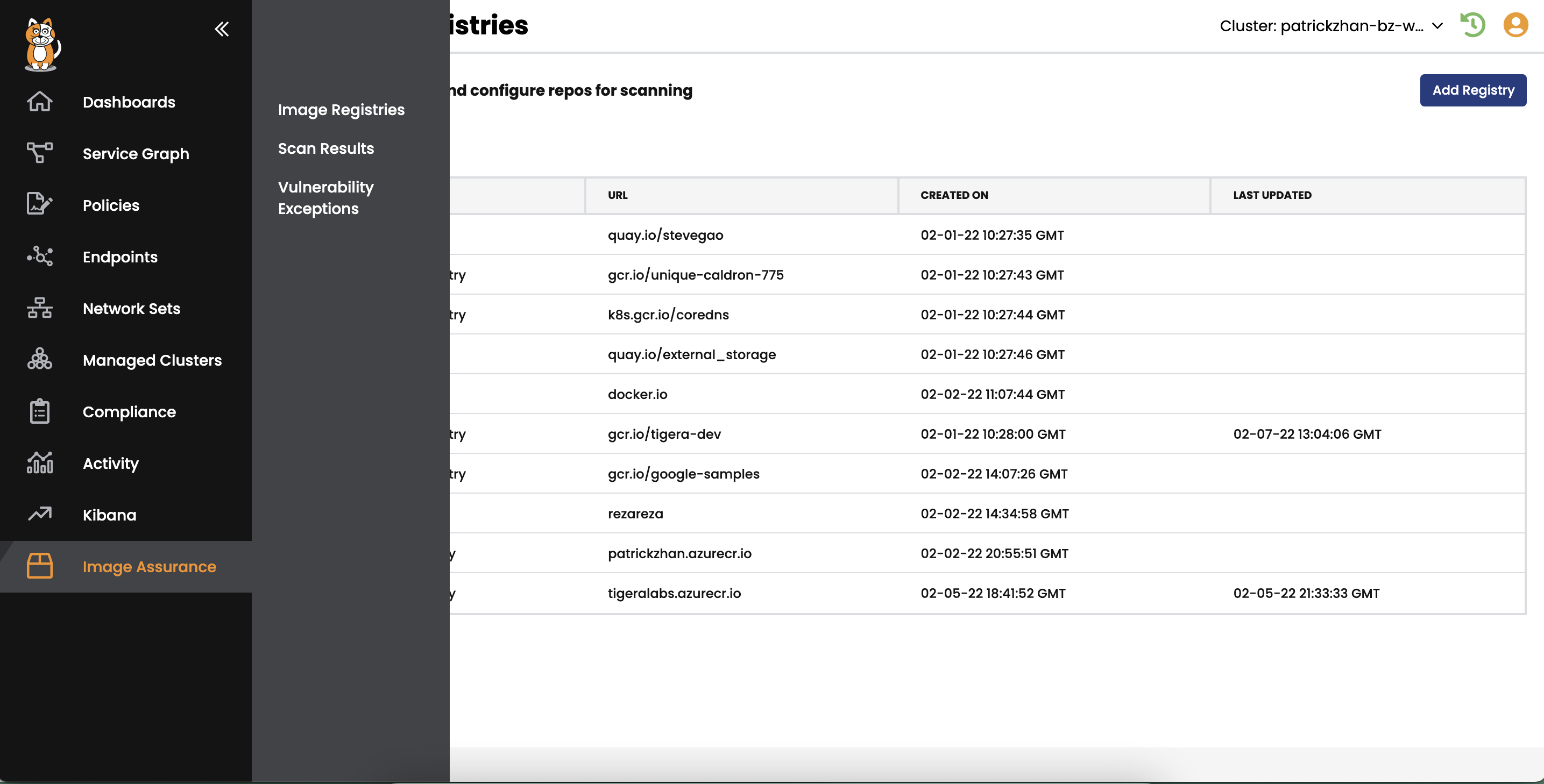Click the Image Assurance box icon
The image size is (1544, 784).
coord(40,566)
